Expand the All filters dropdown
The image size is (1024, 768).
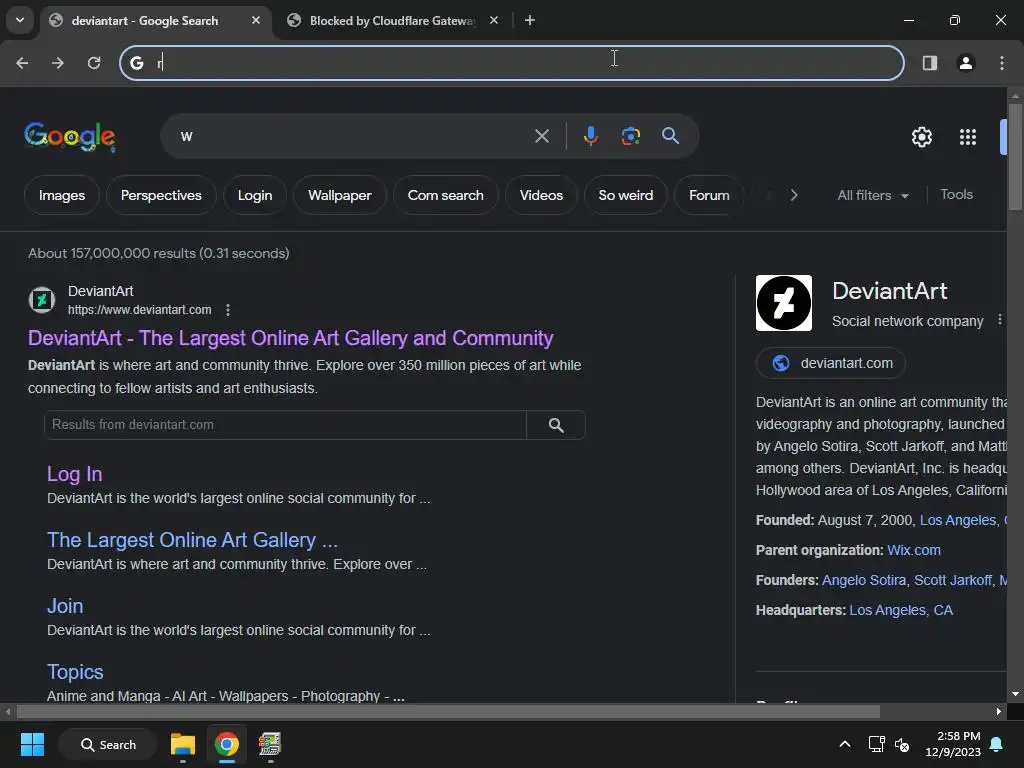872,195
